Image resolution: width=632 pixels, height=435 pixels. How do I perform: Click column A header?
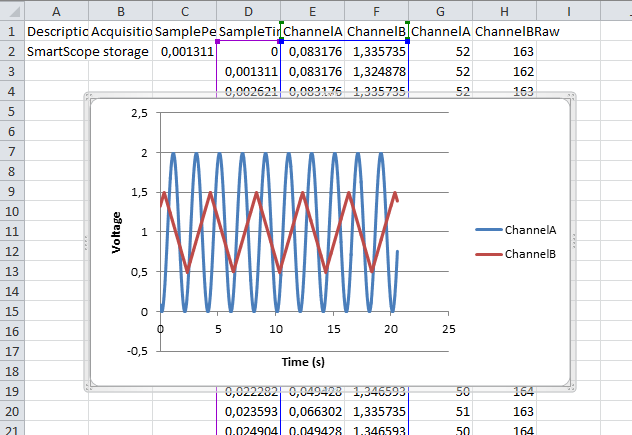tap(55, 10)
